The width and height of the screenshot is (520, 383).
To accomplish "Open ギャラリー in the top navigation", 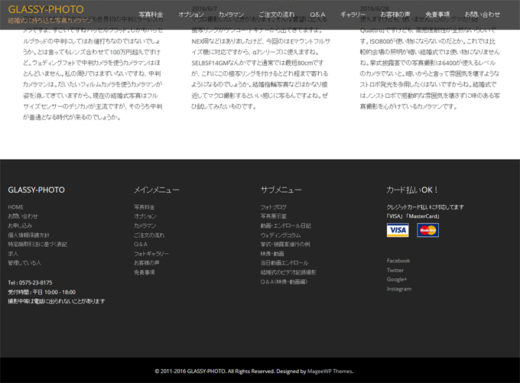I will pyautogui.click(x=353, y=14).
